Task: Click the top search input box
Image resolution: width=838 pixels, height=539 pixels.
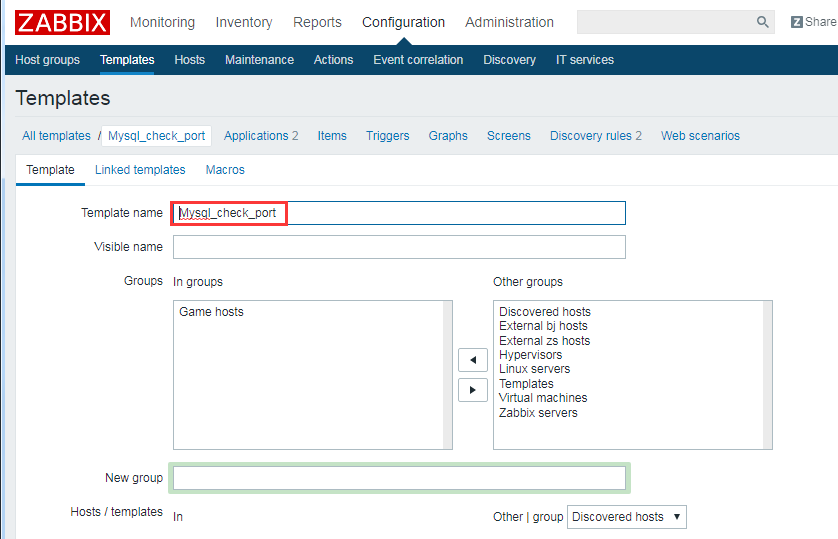Action: click(664, 22)
